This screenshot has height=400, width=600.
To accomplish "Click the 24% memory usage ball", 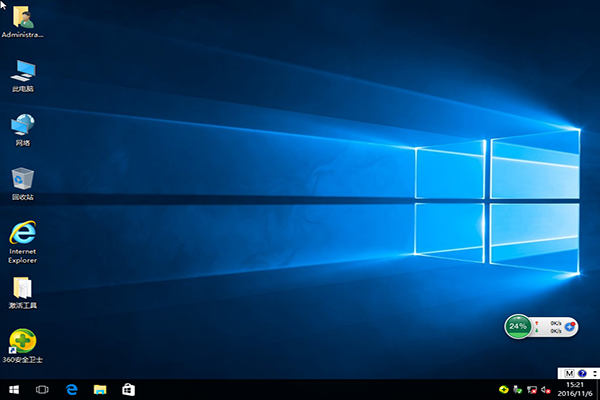I will [x=518, y=326].
